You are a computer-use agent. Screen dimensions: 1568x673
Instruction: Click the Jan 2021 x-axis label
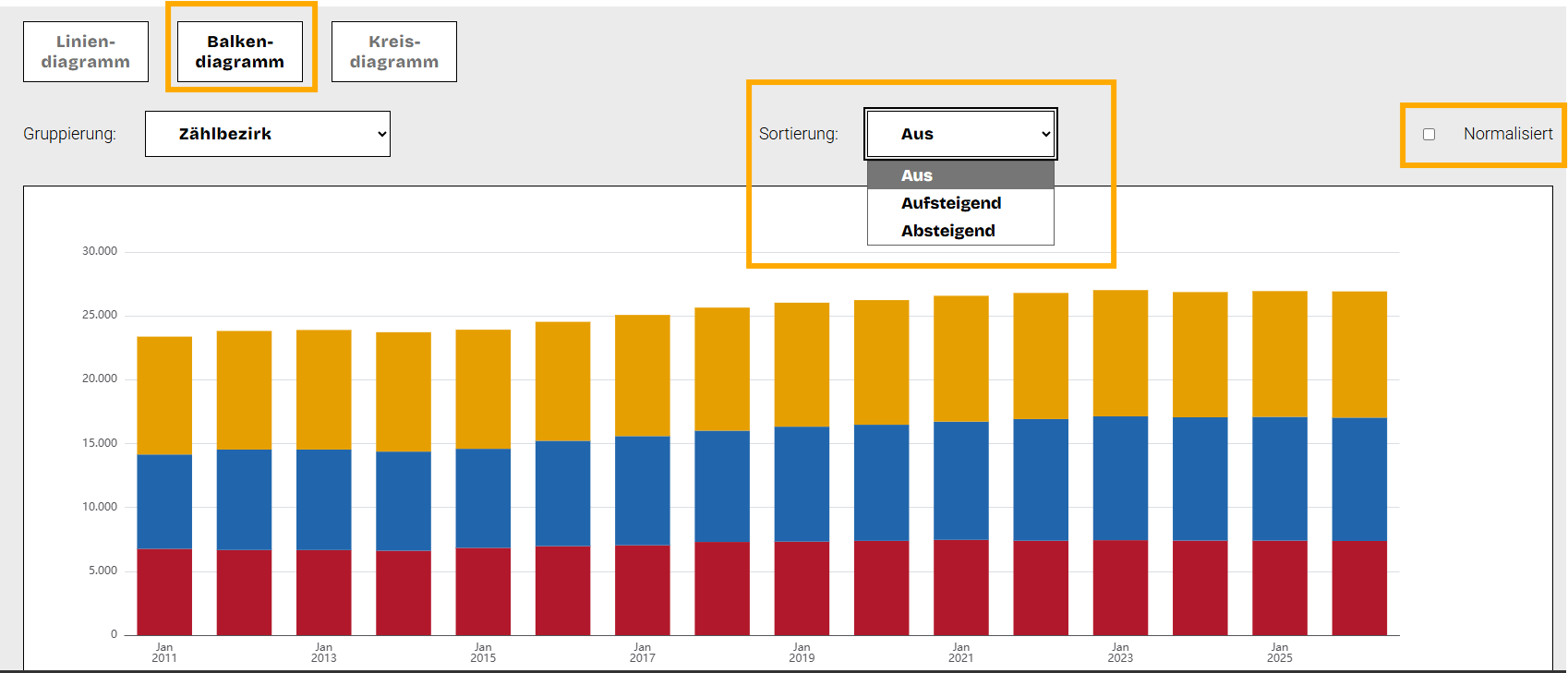tap(961, 653)
